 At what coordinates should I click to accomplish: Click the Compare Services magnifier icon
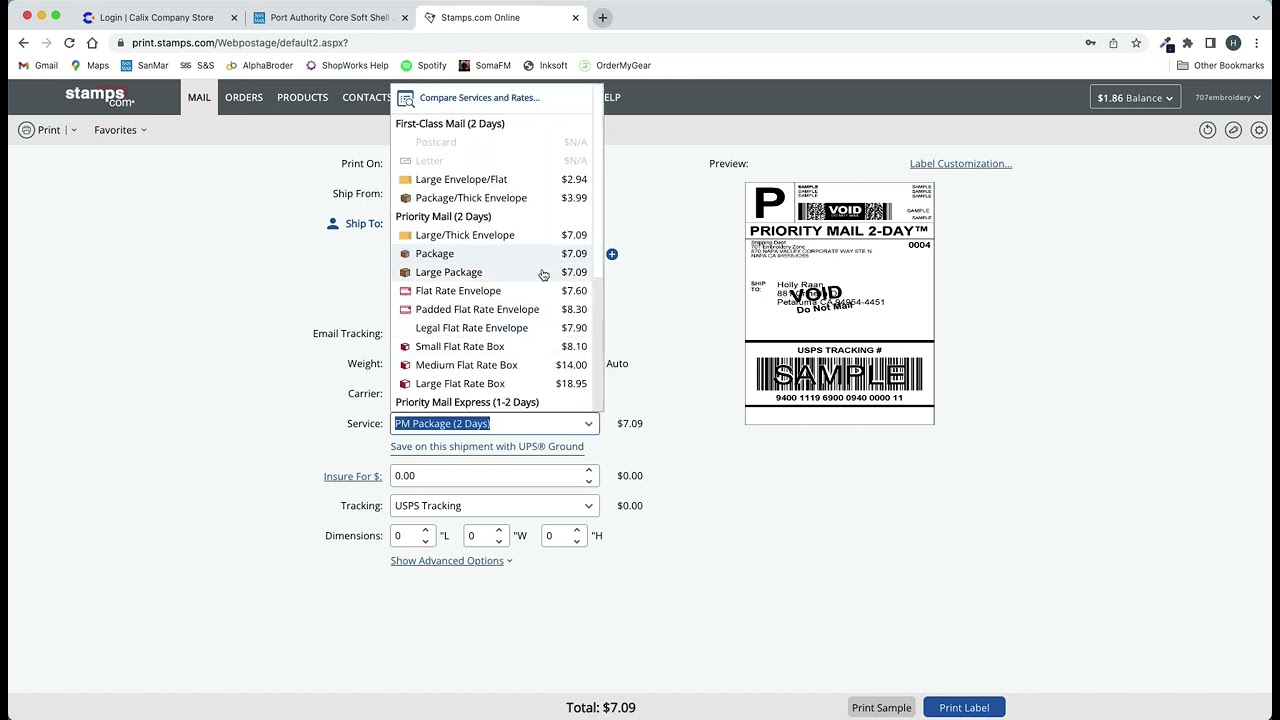click(405, 98)
